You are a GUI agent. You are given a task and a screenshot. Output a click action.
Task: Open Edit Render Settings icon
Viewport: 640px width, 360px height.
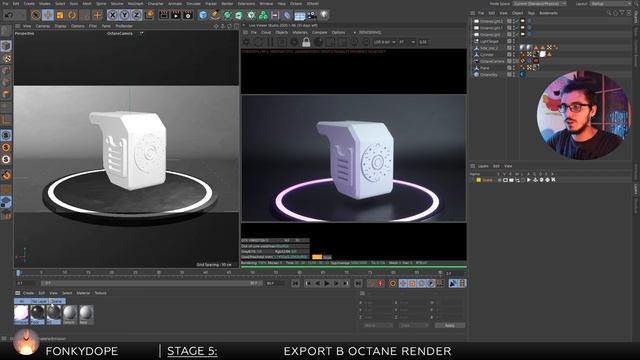click(x=188, y=15)
